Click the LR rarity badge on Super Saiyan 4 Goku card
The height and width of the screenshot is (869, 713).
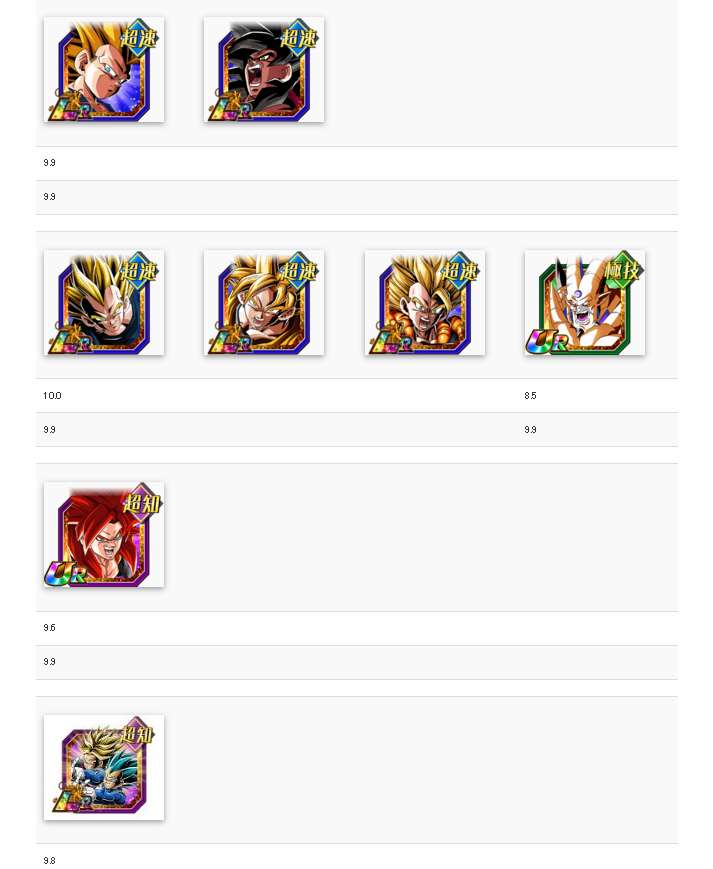click(x=229, y=107)
